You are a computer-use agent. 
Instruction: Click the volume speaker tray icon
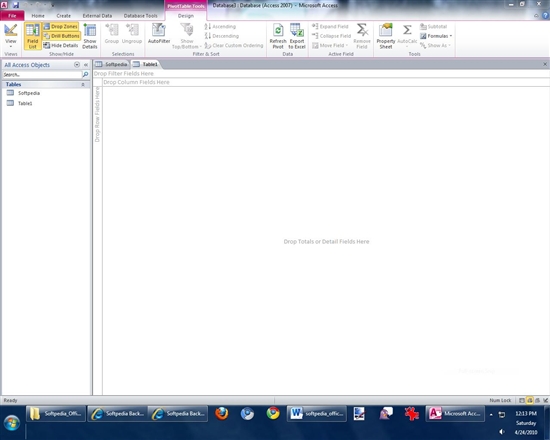[502, 432]
